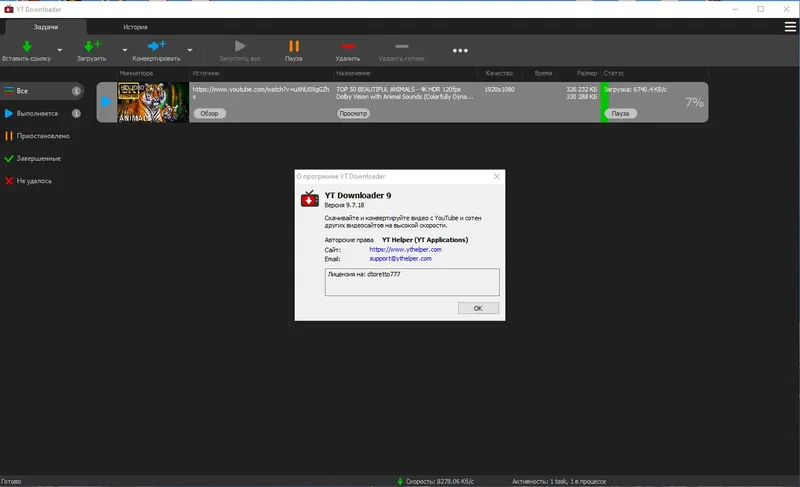
Task: Click the 1920x1080 quality value
Action: pyautogui.click(x=499, y=90)
